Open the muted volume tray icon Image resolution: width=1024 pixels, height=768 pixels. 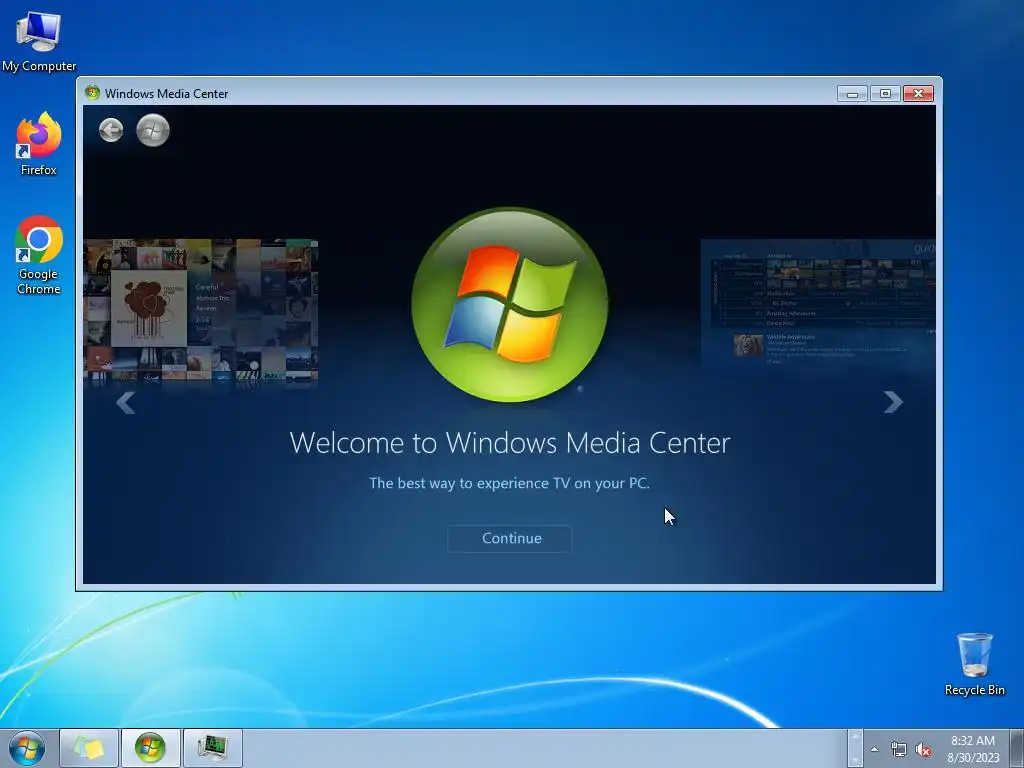click(x=923, y=749)
